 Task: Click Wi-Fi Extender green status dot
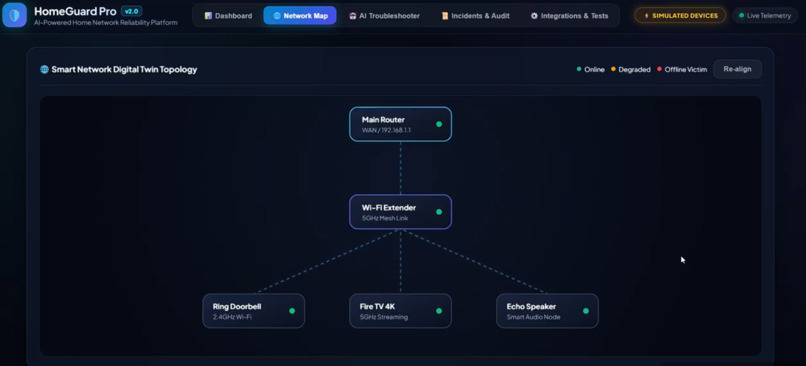point(439,212)
